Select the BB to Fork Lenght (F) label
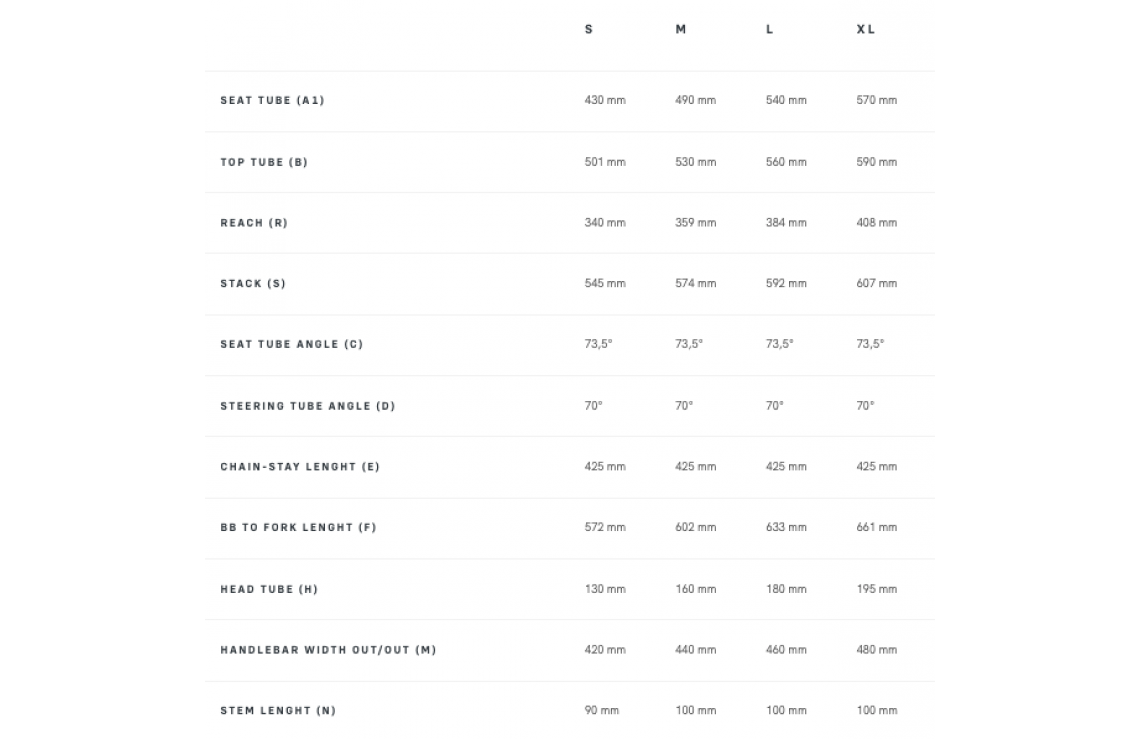 pos(298,528)
